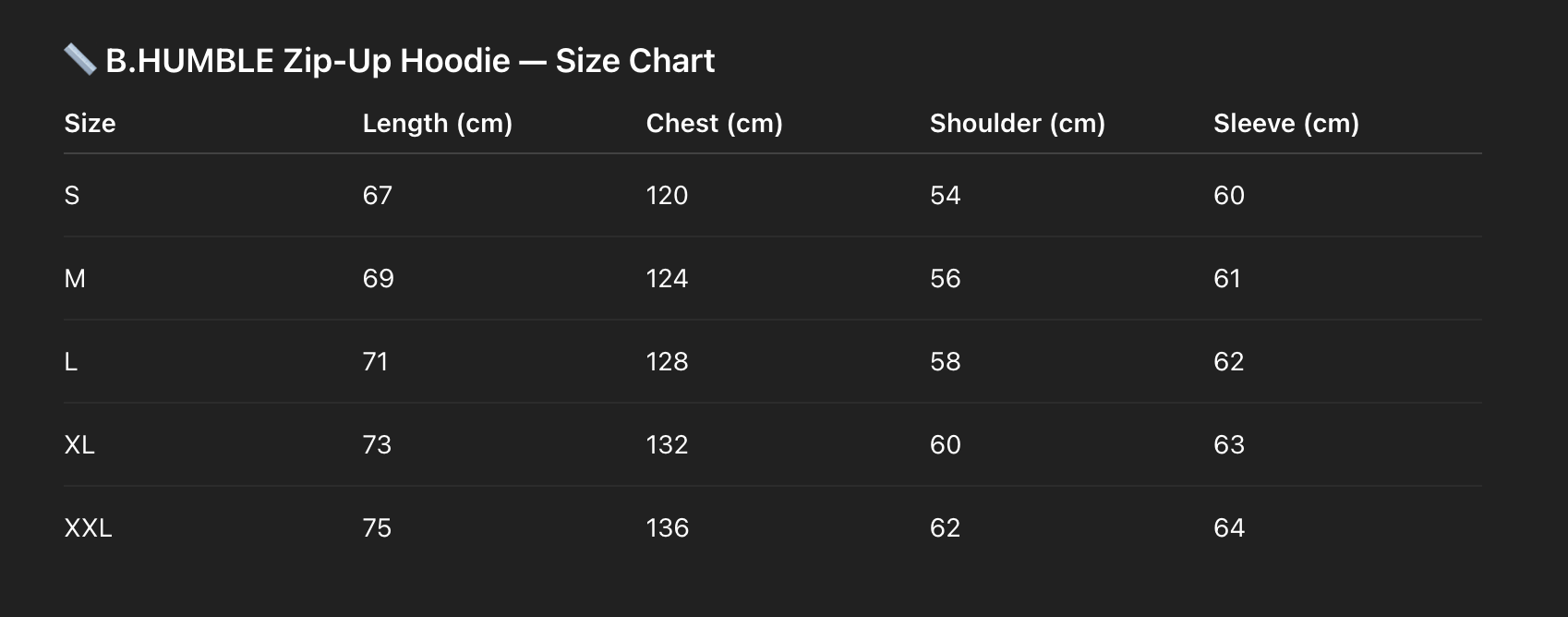Select sleeve value 63 in XL row
Image resolution: width=1568 pixels, height=617 pixels.
coord(1228,444)
